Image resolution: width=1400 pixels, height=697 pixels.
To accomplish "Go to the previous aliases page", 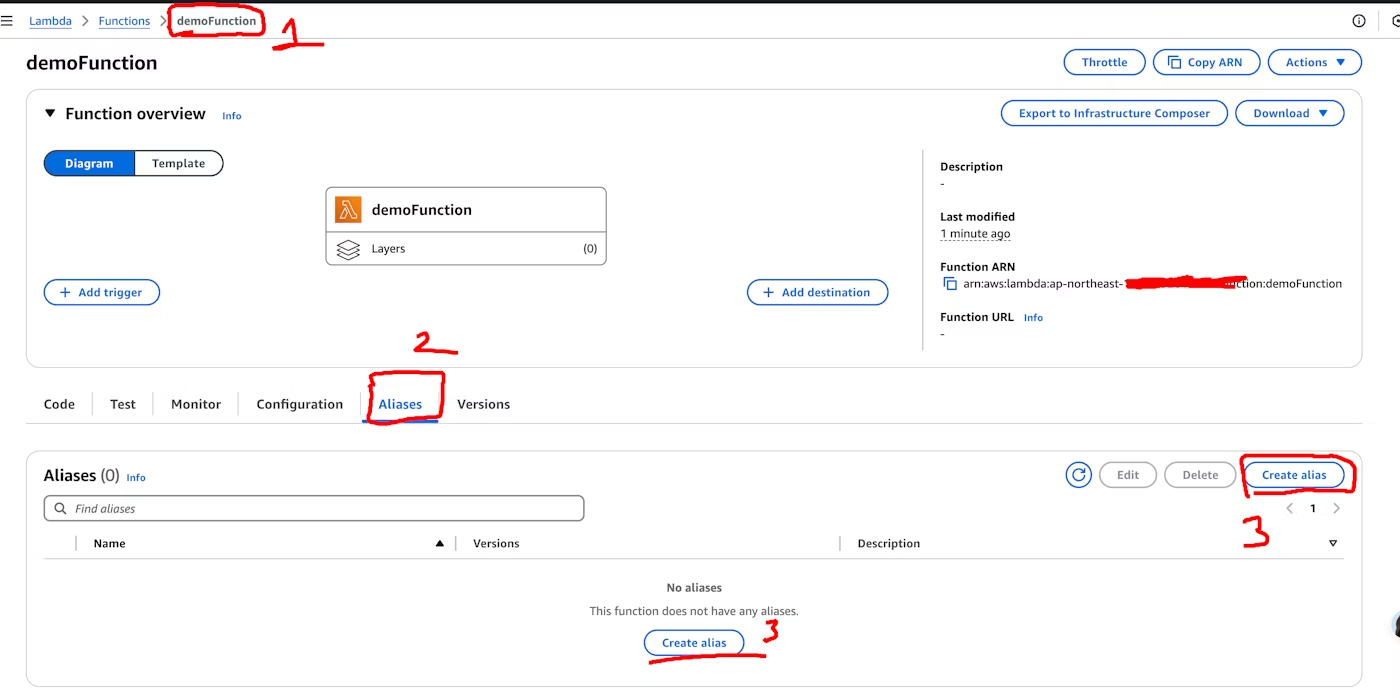I will (1290, 509).
